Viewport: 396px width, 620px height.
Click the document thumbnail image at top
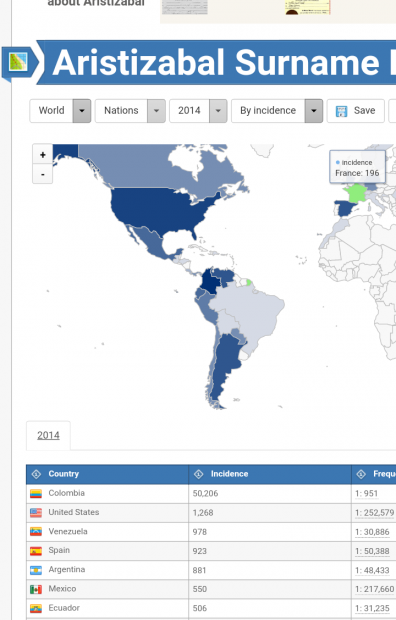185,7
